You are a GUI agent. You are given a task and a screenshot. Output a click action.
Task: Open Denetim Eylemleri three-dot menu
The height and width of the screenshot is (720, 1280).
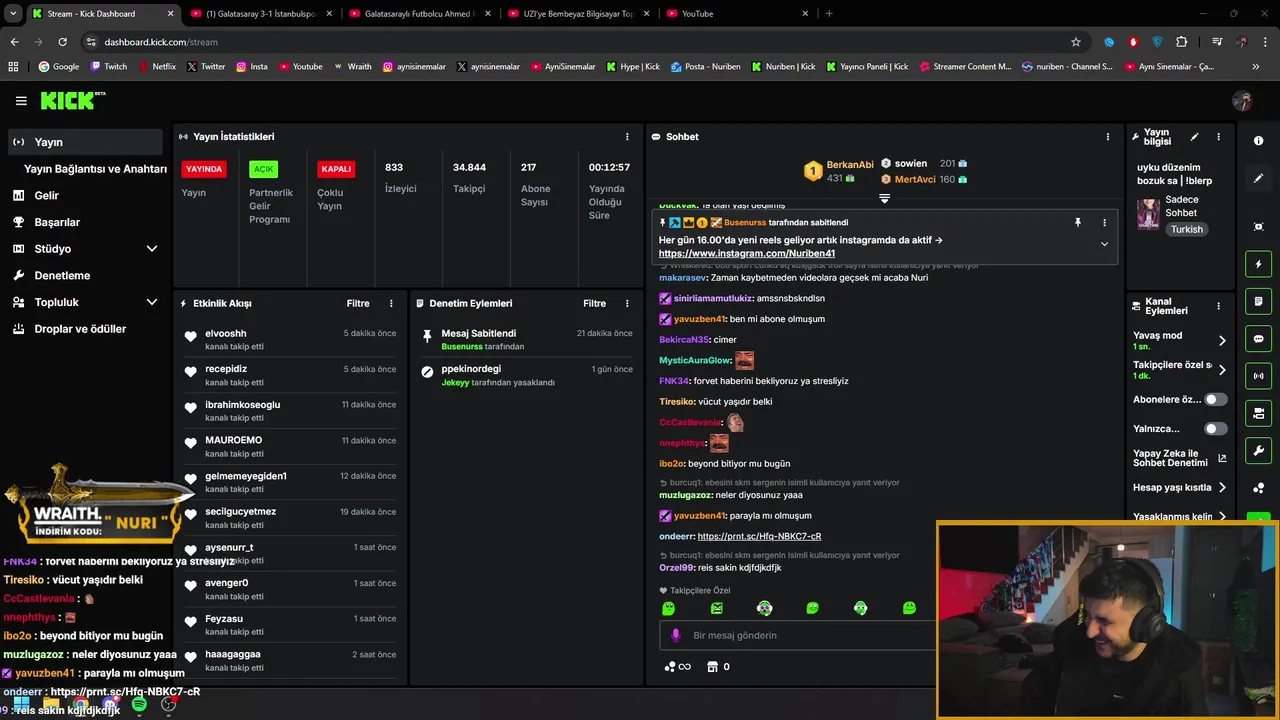627,303
